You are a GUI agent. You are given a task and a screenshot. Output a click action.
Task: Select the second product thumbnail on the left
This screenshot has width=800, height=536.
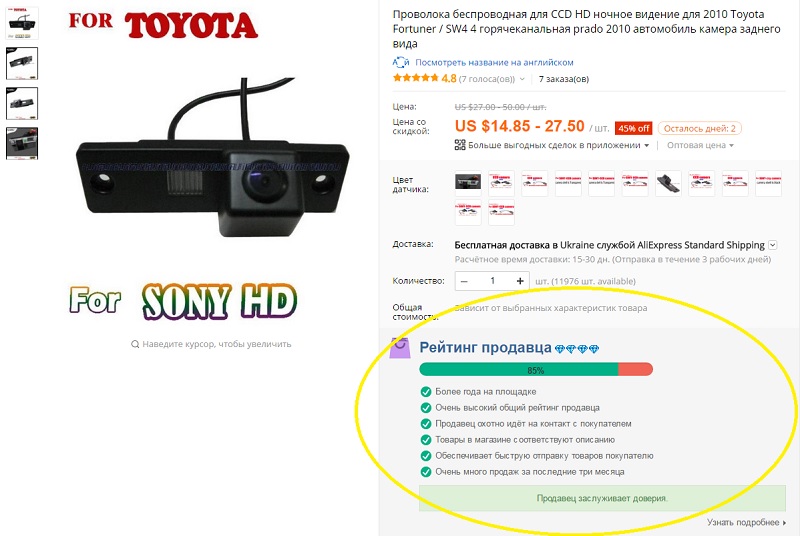pyautogui.click(x=22, y=63)
